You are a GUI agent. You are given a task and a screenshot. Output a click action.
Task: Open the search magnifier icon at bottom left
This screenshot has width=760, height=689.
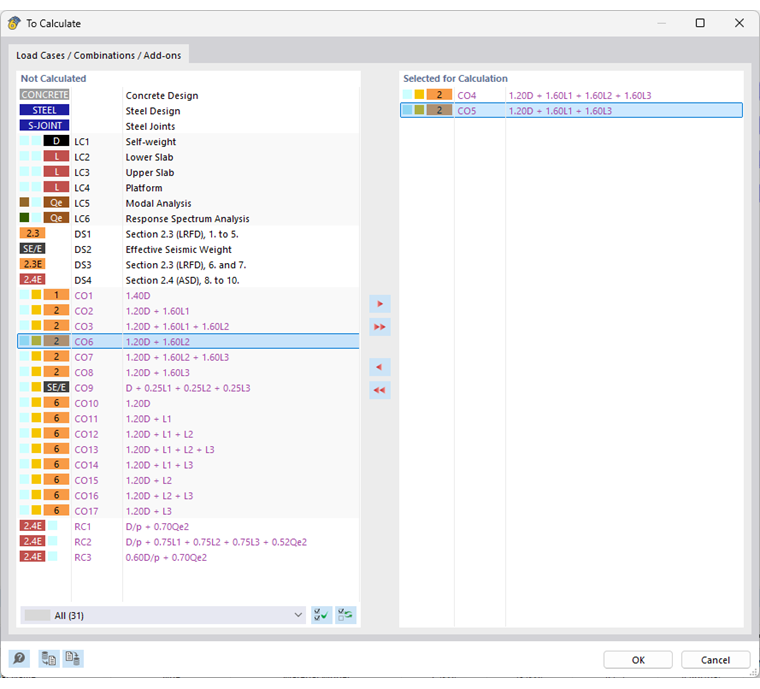coord(19,658)
